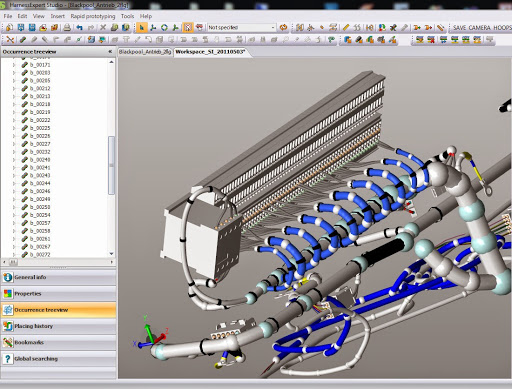Viewport: 512px width, 389px height.
Task: Open the Rapid prototyping menu
Action: click(93, 16)
